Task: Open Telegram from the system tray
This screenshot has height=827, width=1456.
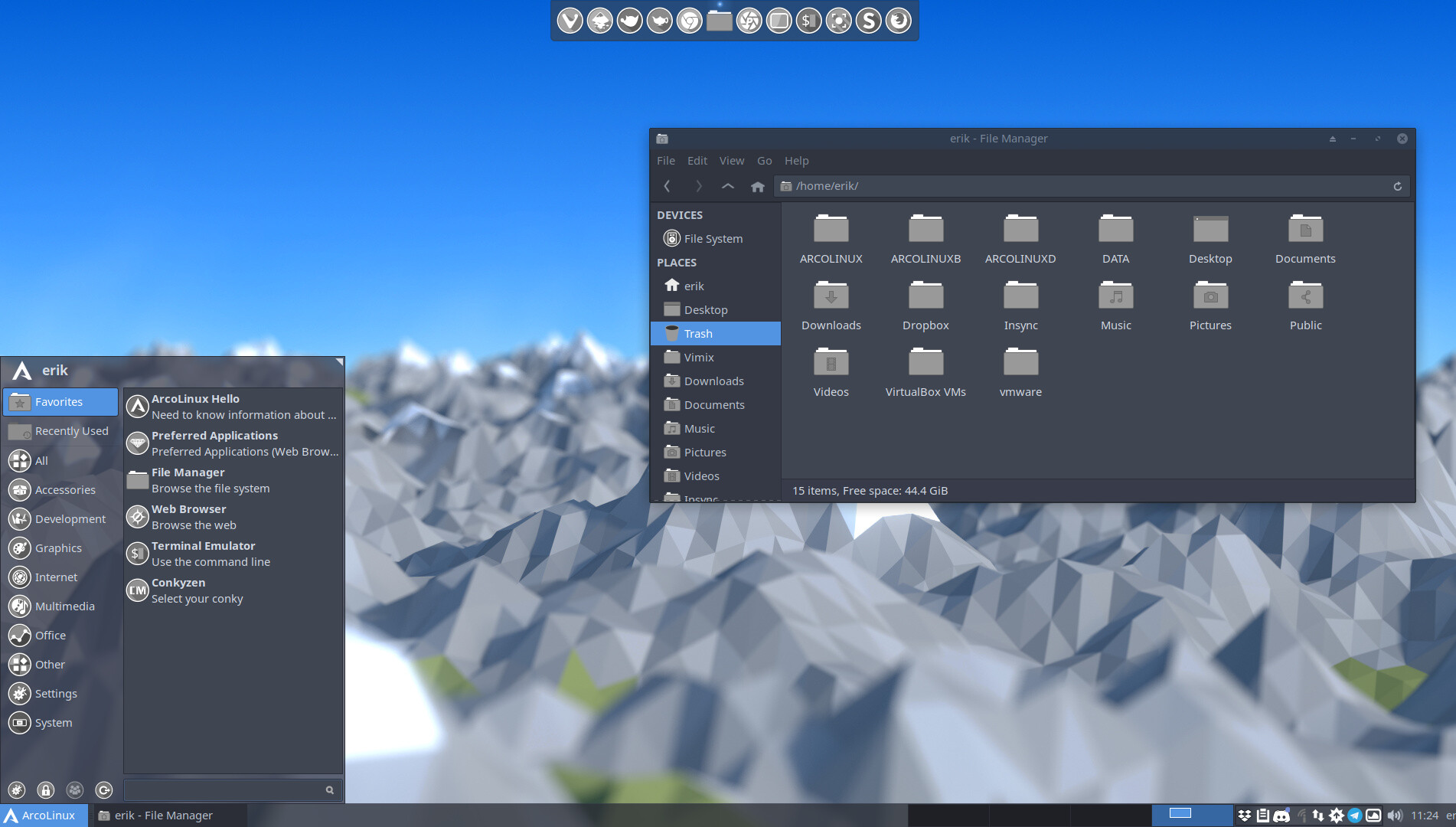Action: click(1355, 816)
